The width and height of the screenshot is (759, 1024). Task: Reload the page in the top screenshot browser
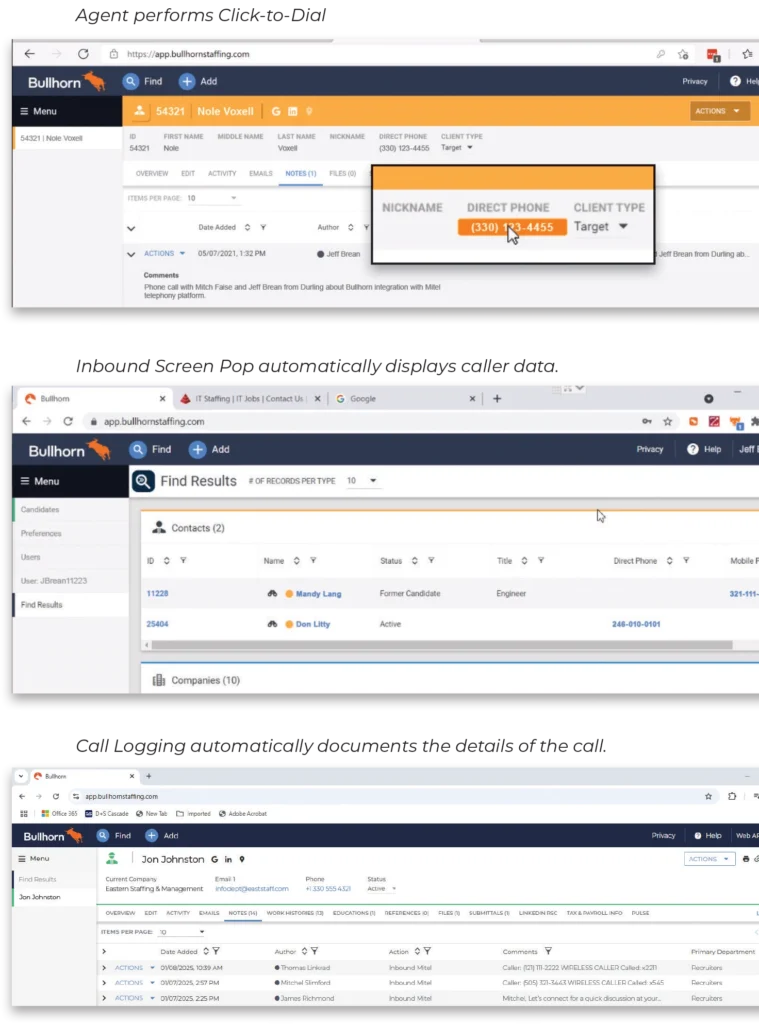[83, 54]
